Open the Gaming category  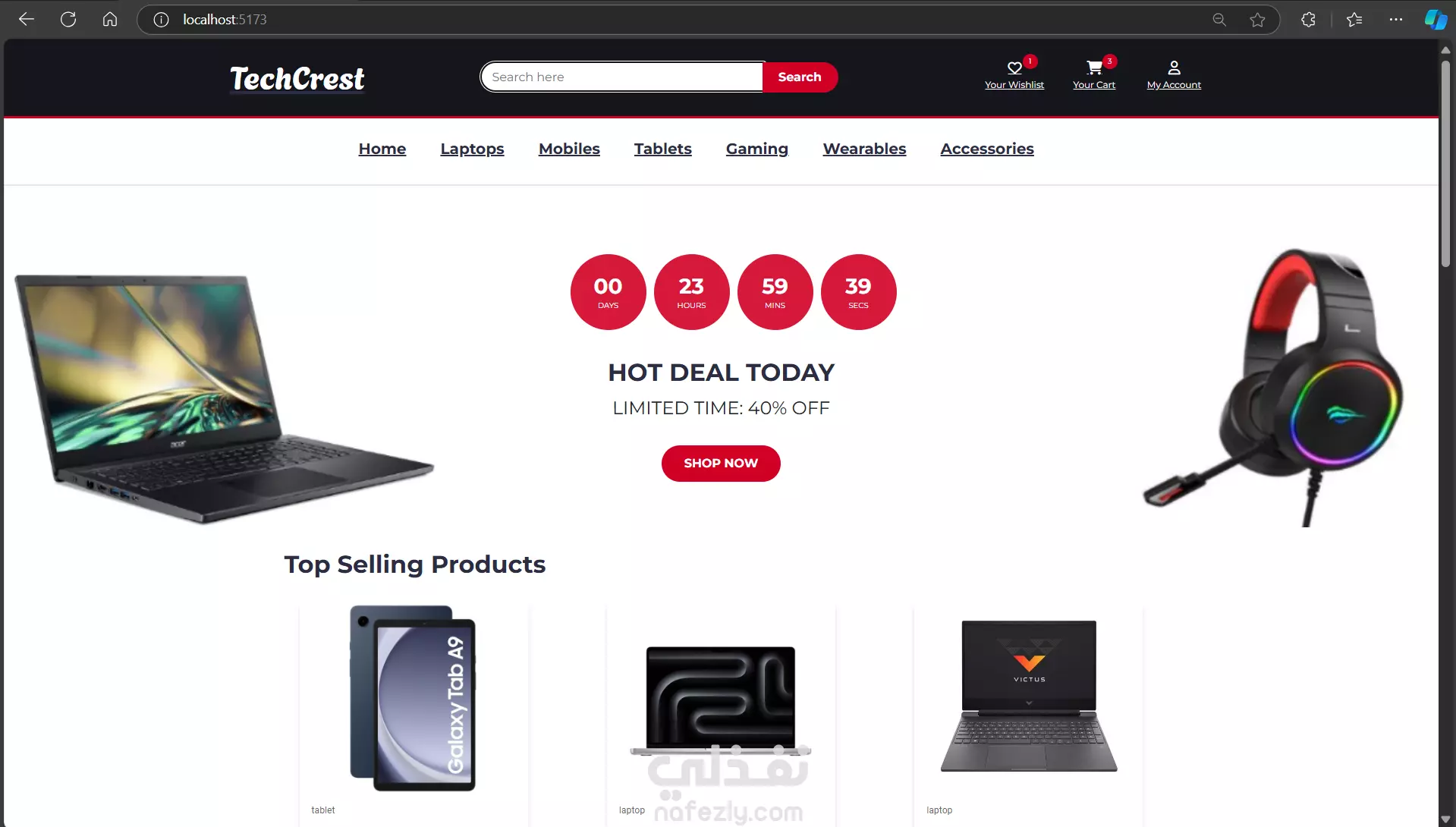(x=756, y=149)
